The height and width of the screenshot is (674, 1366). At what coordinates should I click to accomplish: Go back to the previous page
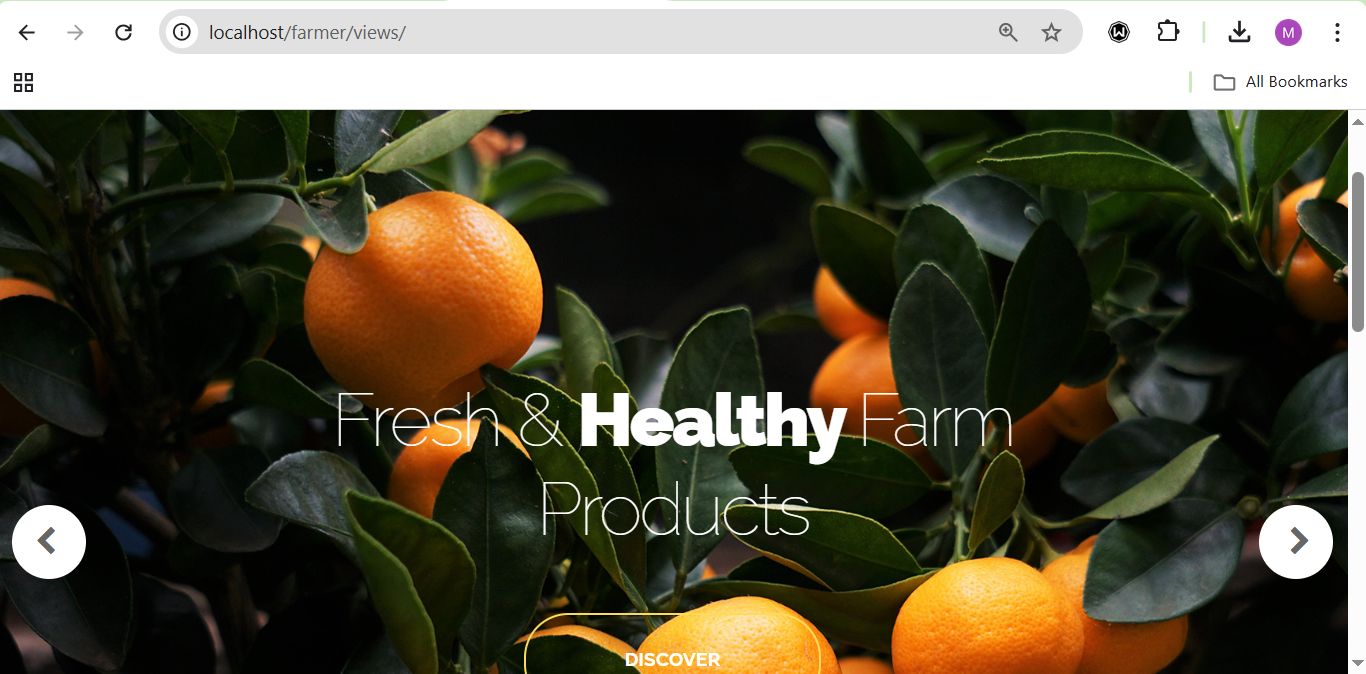coord(27,32)
